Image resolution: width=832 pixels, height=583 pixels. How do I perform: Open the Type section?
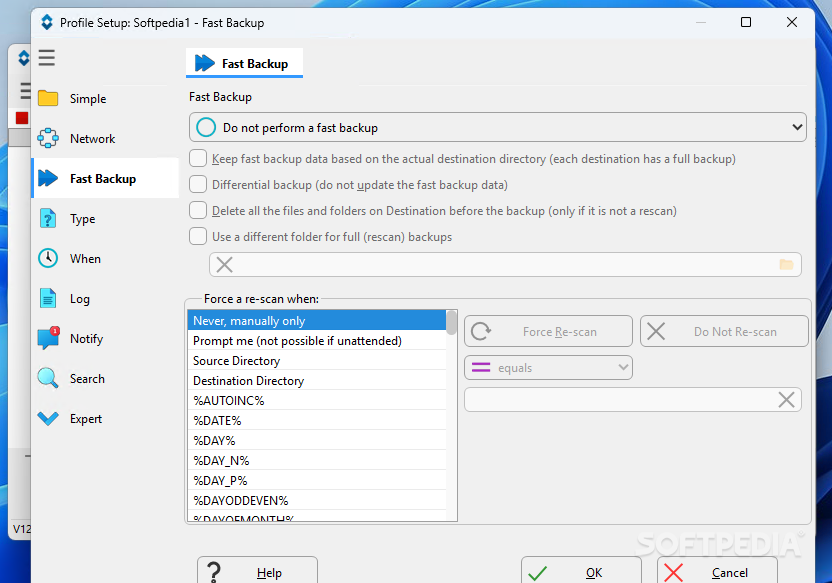106,219
